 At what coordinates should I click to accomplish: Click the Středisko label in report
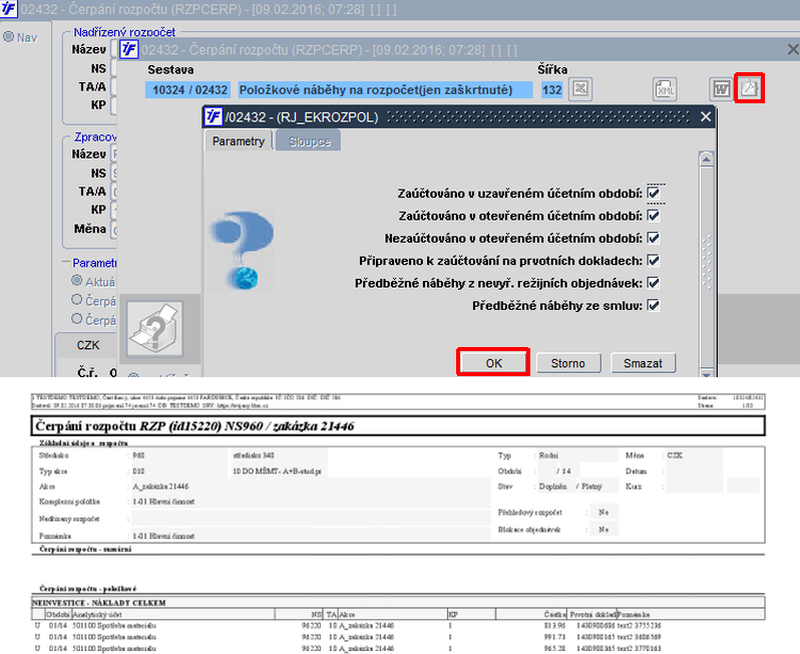(x=54, y=456)
